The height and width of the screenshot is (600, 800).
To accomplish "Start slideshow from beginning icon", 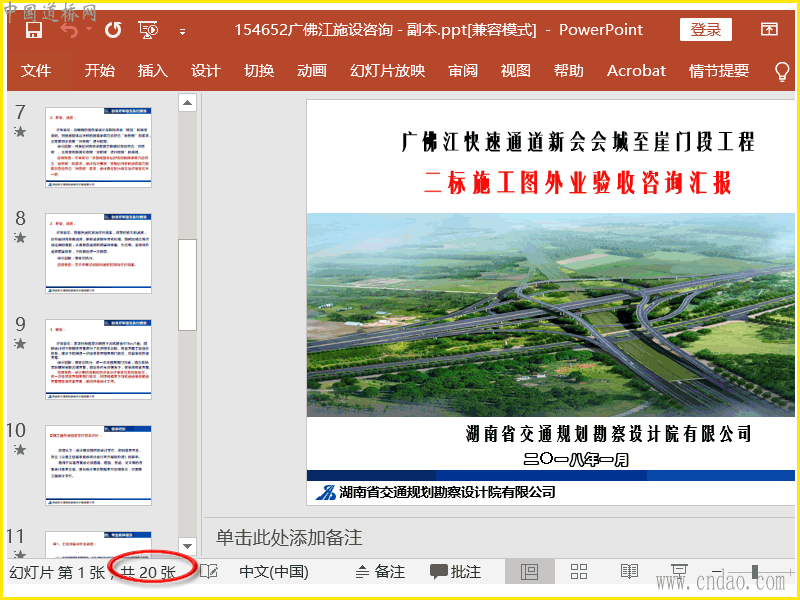I will [x=148, y=30].
